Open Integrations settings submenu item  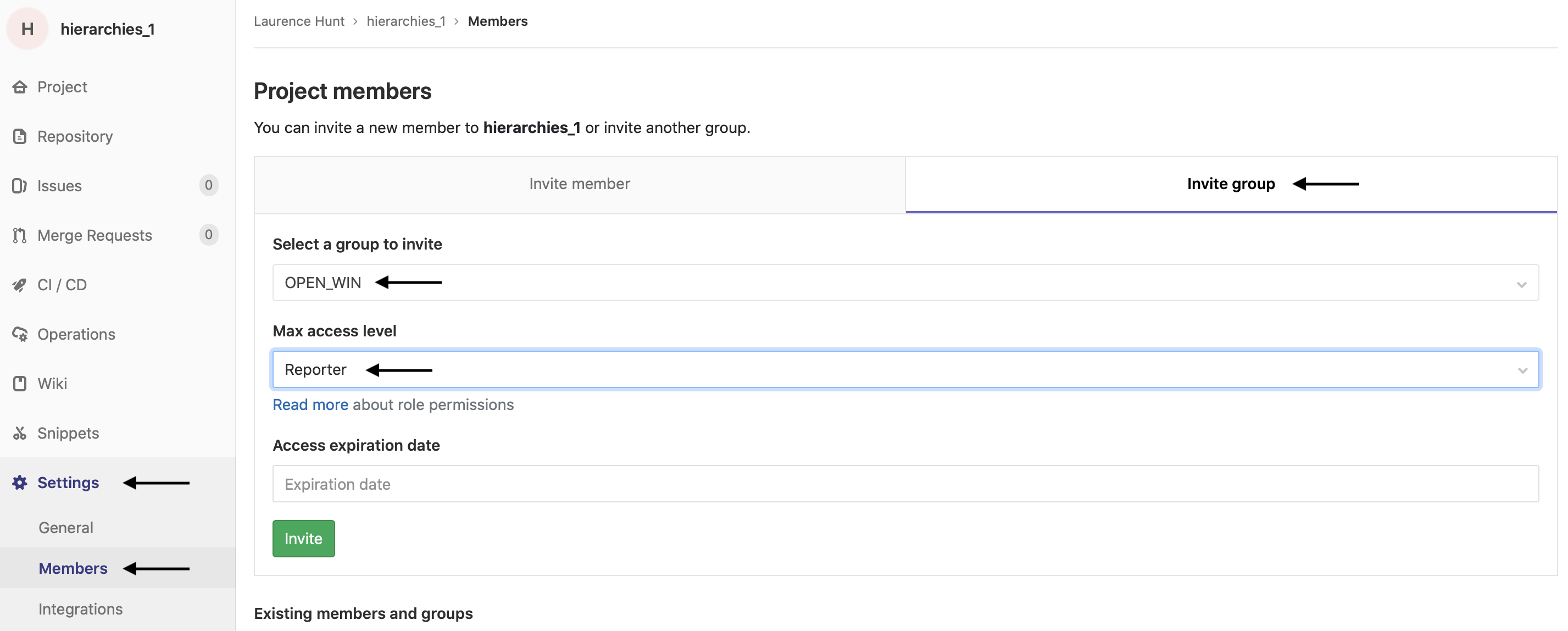tap(80, 609)
